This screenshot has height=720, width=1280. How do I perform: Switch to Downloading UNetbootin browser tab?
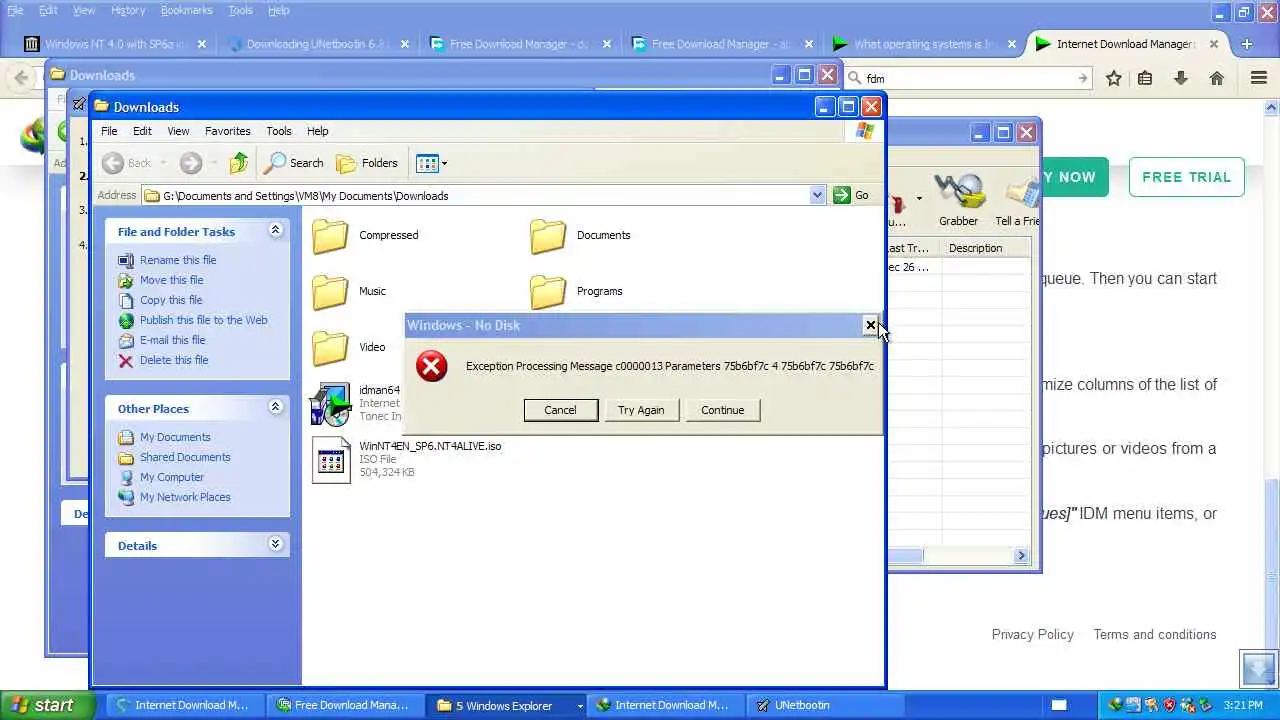tap(317, 44)
